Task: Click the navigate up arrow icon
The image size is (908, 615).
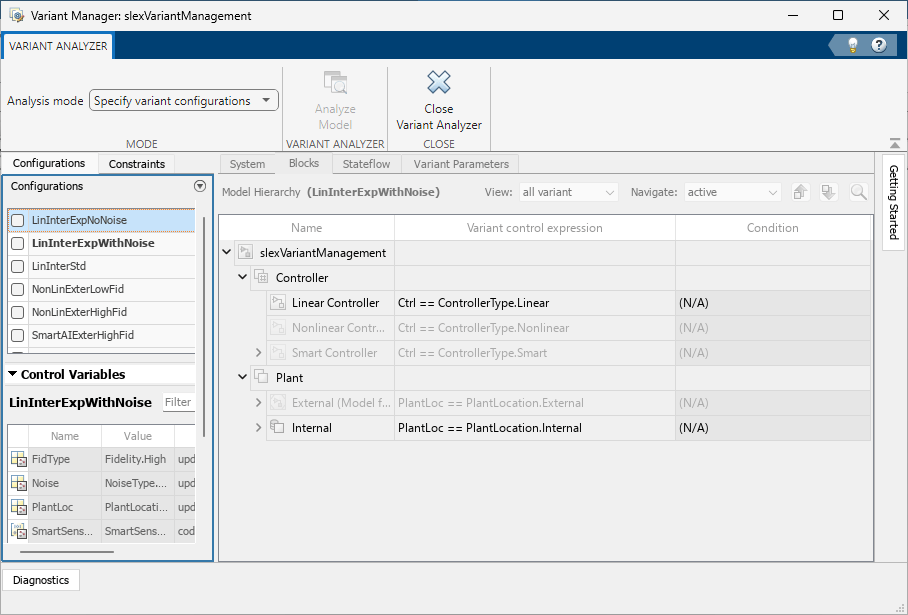Action: [800, 192]
